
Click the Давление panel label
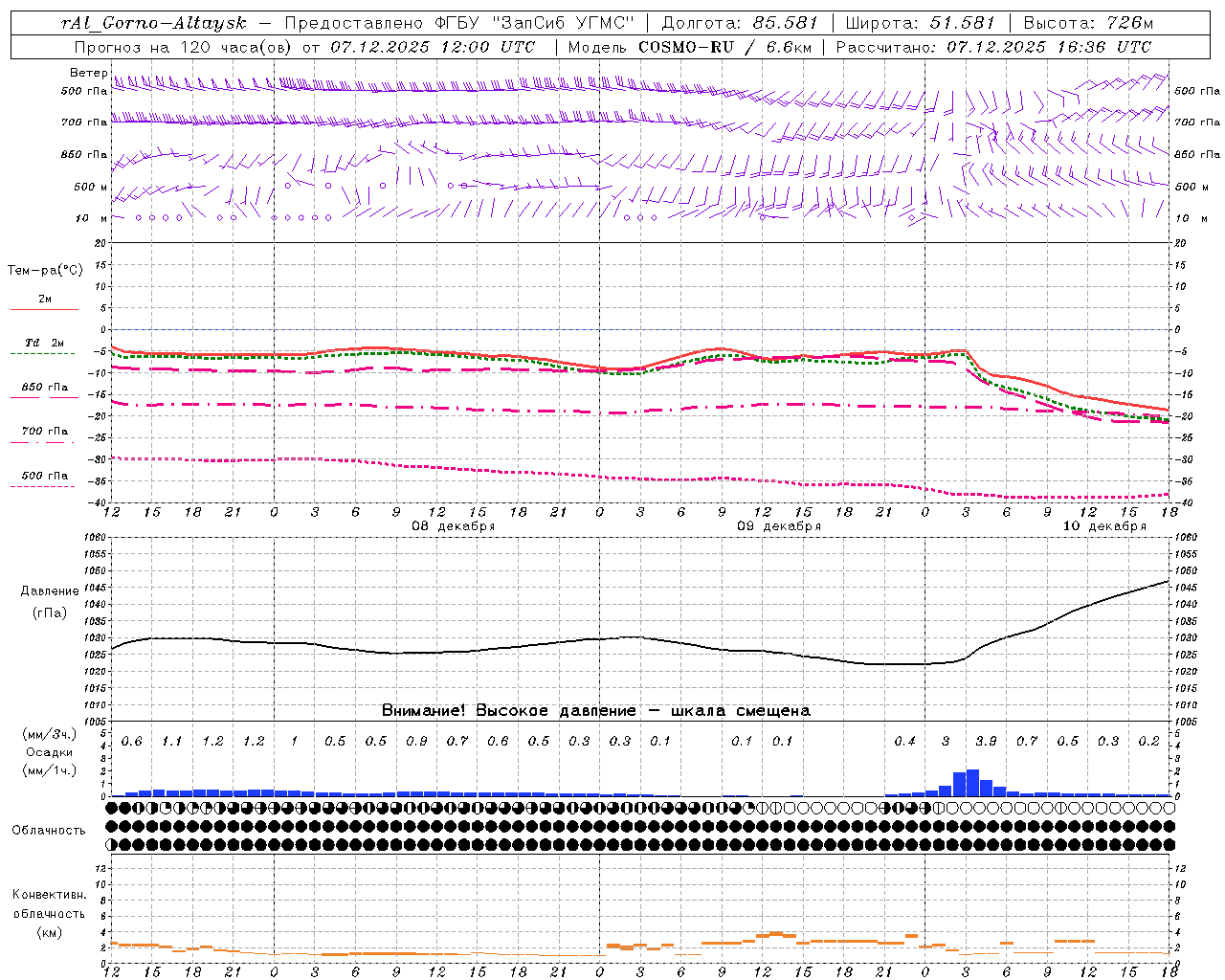pos(50,591)
